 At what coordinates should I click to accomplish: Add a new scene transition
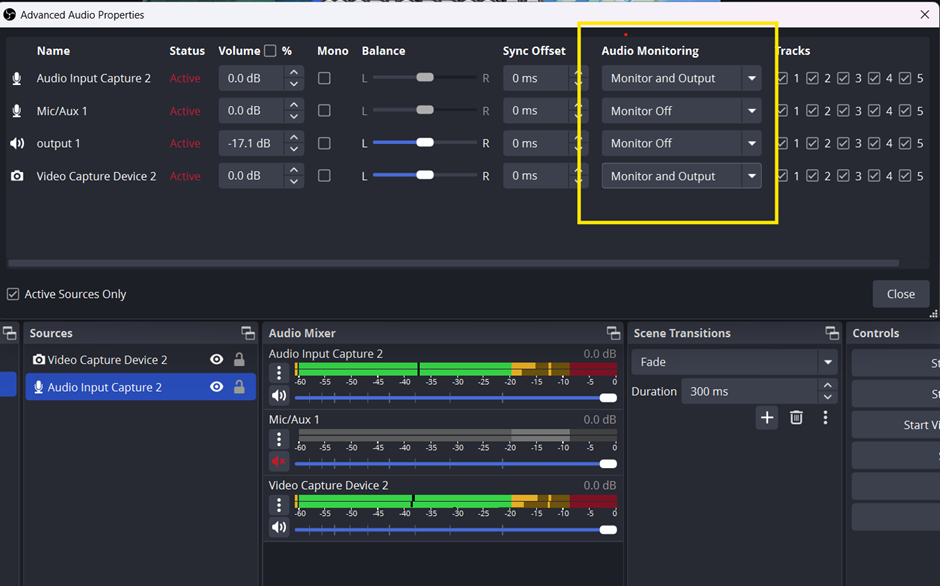point(767,418)
